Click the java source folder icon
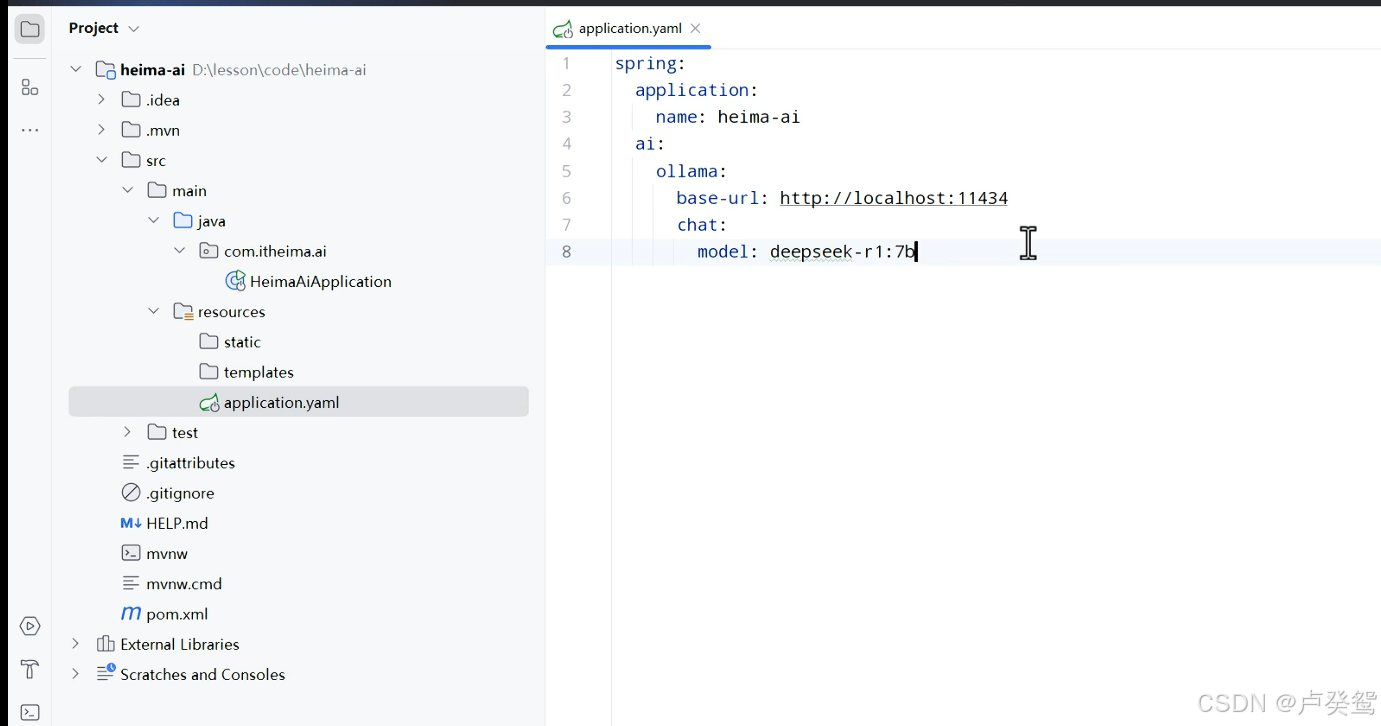Viewport: 1381px width, 726px height. (x=183, y=221)
